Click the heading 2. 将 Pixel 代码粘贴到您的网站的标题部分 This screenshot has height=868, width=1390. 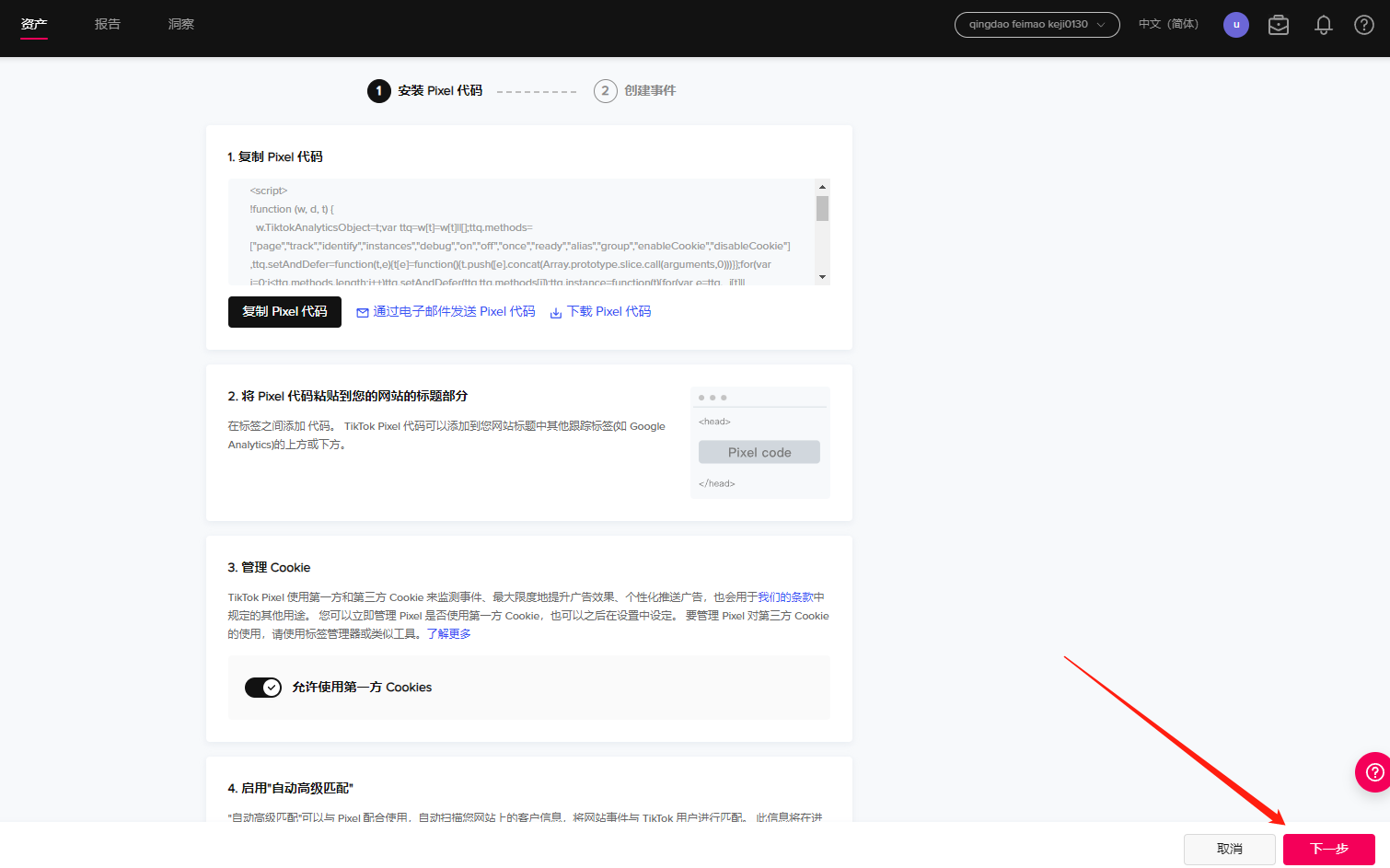(x=348, y=397)
